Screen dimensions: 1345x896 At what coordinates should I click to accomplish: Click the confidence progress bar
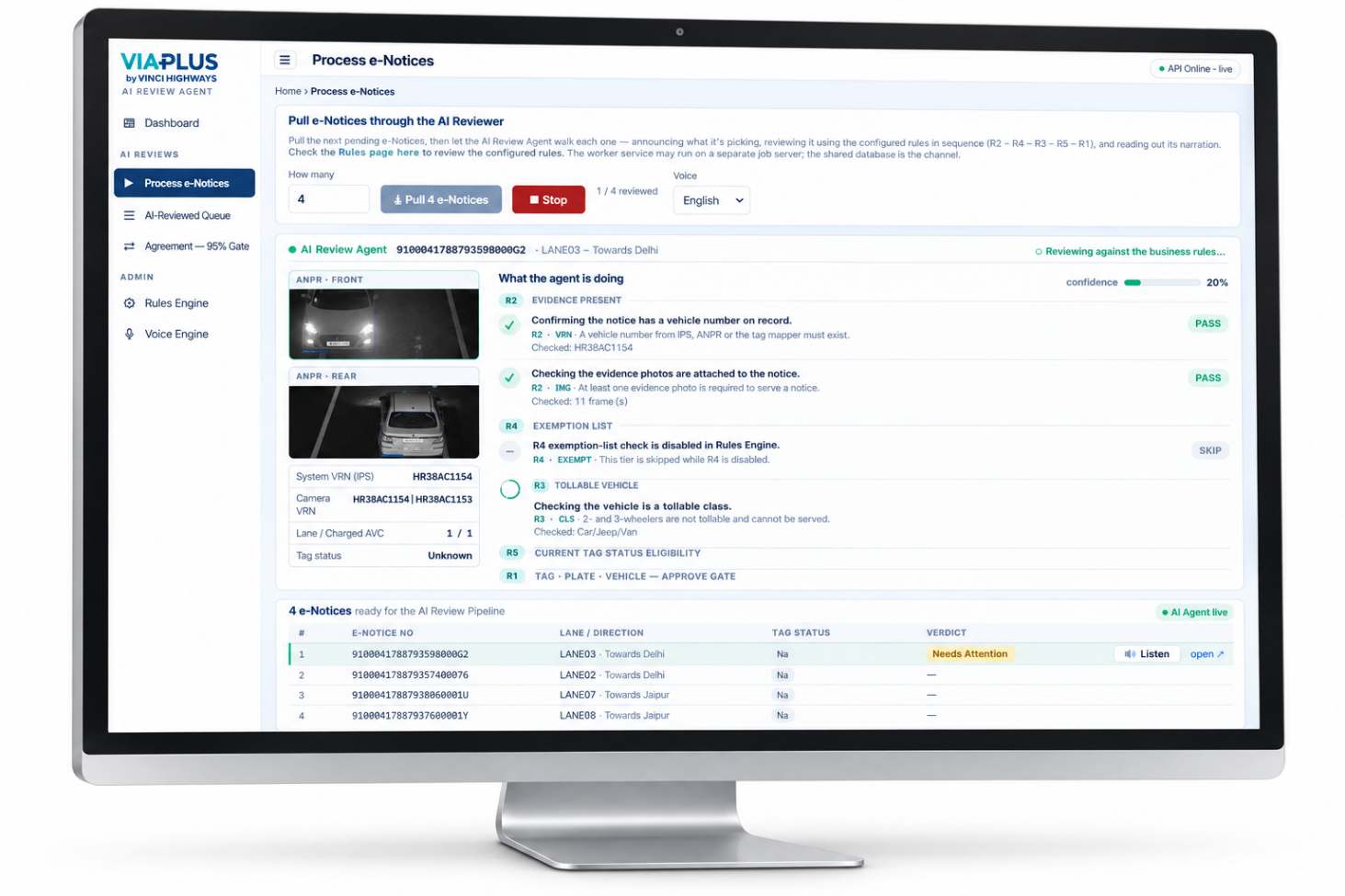coord(1161,283)
